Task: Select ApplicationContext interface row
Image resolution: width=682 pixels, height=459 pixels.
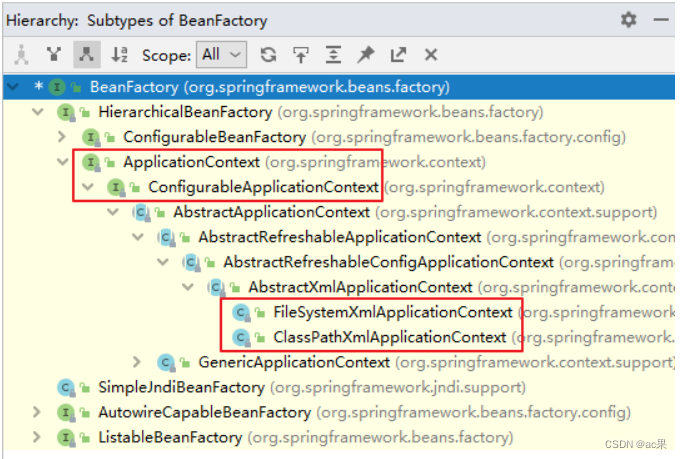Action: (339, 162)
